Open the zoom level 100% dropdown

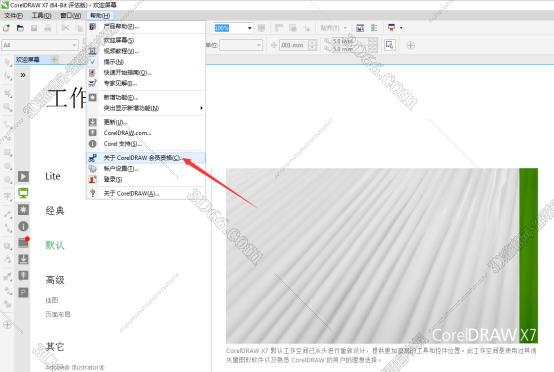point(250,28)
